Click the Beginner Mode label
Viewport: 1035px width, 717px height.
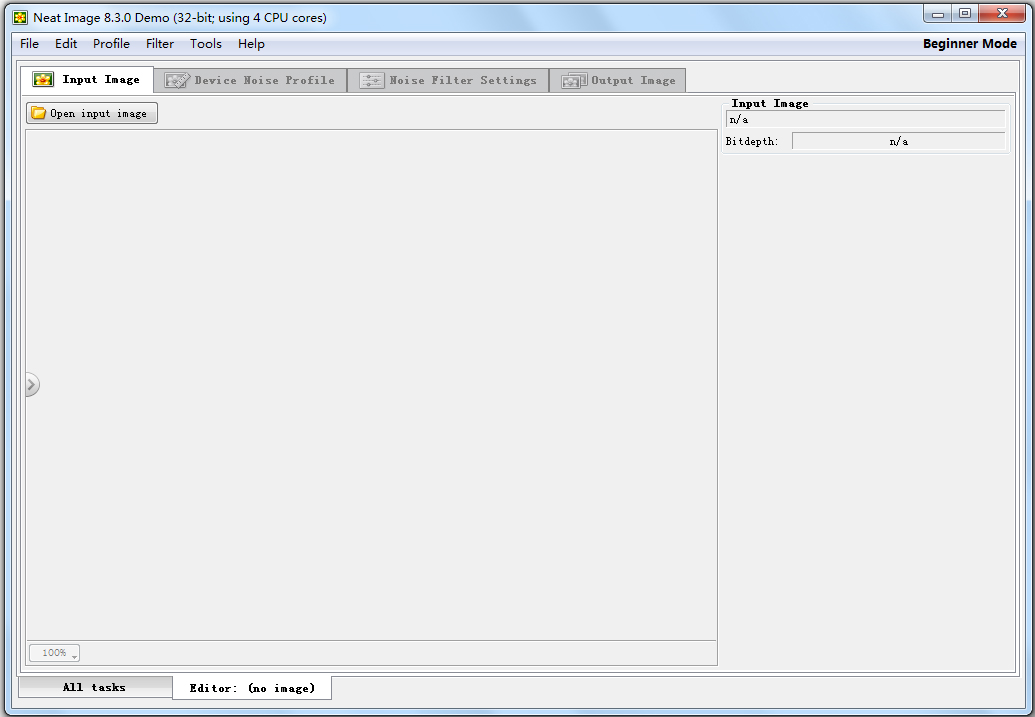coord(970,44)
